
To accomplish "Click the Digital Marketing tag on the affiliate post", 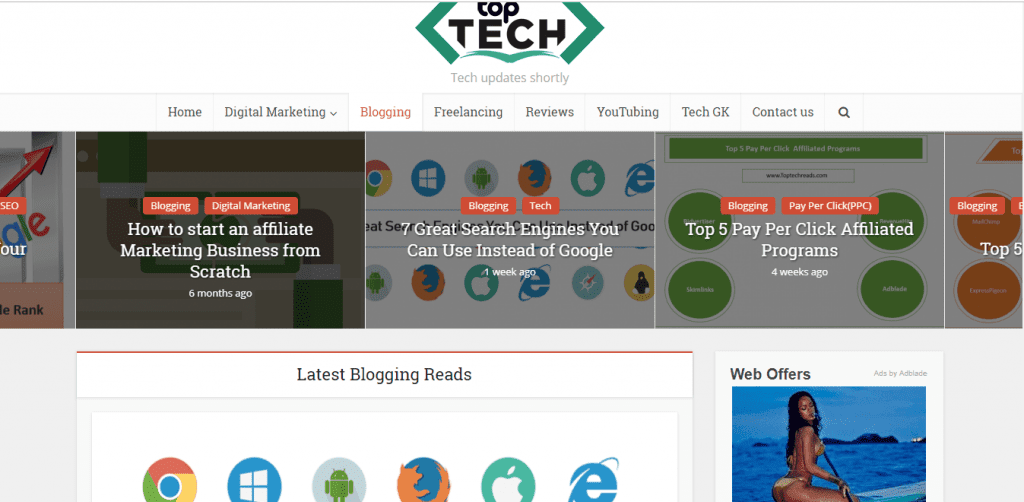I will (251, 206).
